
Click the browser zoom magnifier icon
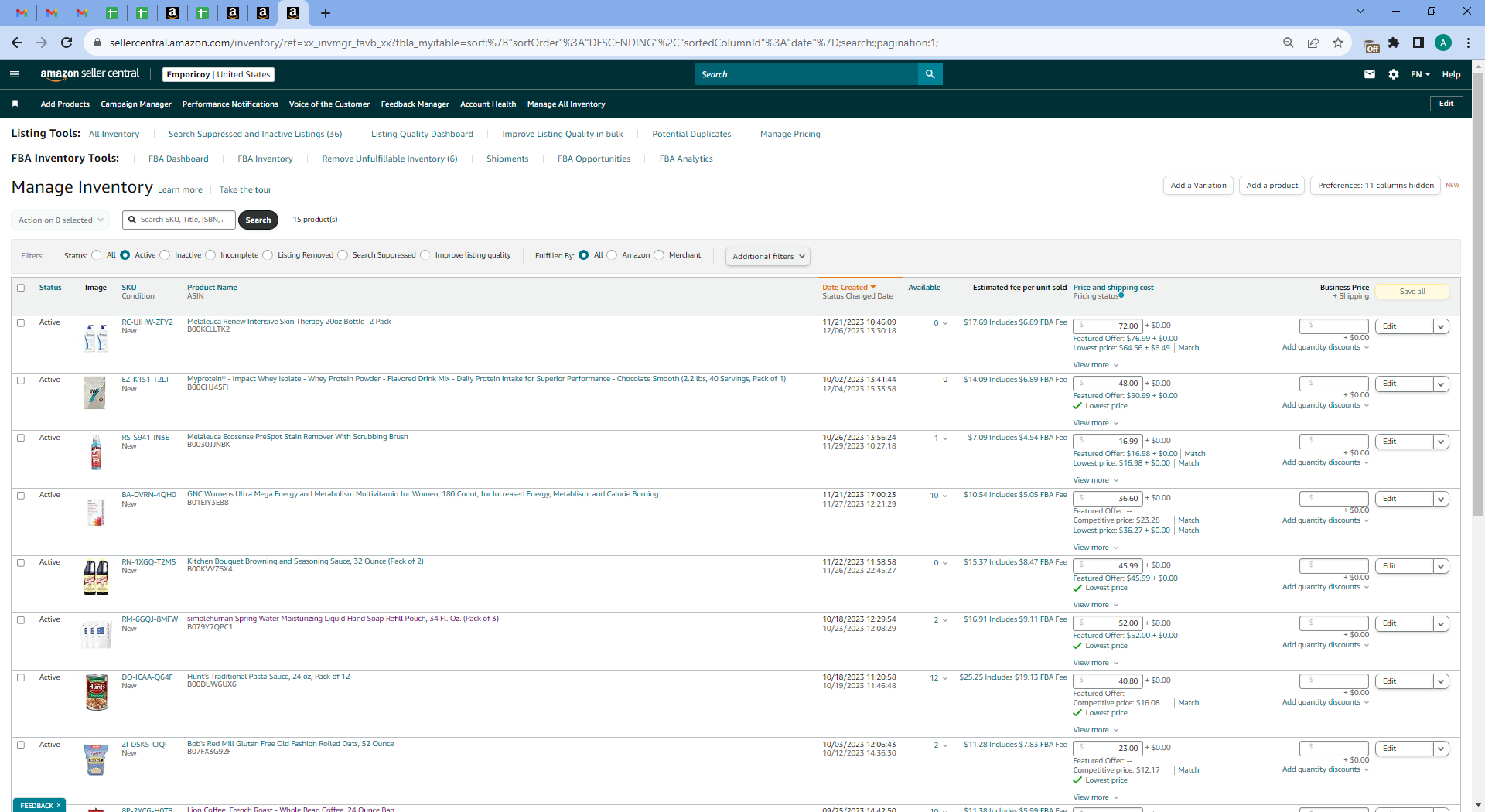pyautogui.click(x=1289, y=43)
